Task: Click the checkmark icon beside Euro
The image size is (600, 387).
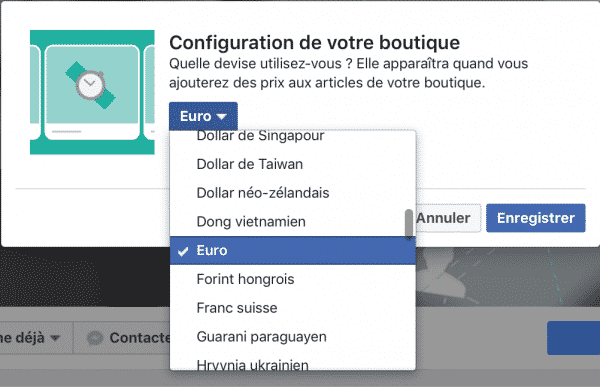Action: point(183,251)
